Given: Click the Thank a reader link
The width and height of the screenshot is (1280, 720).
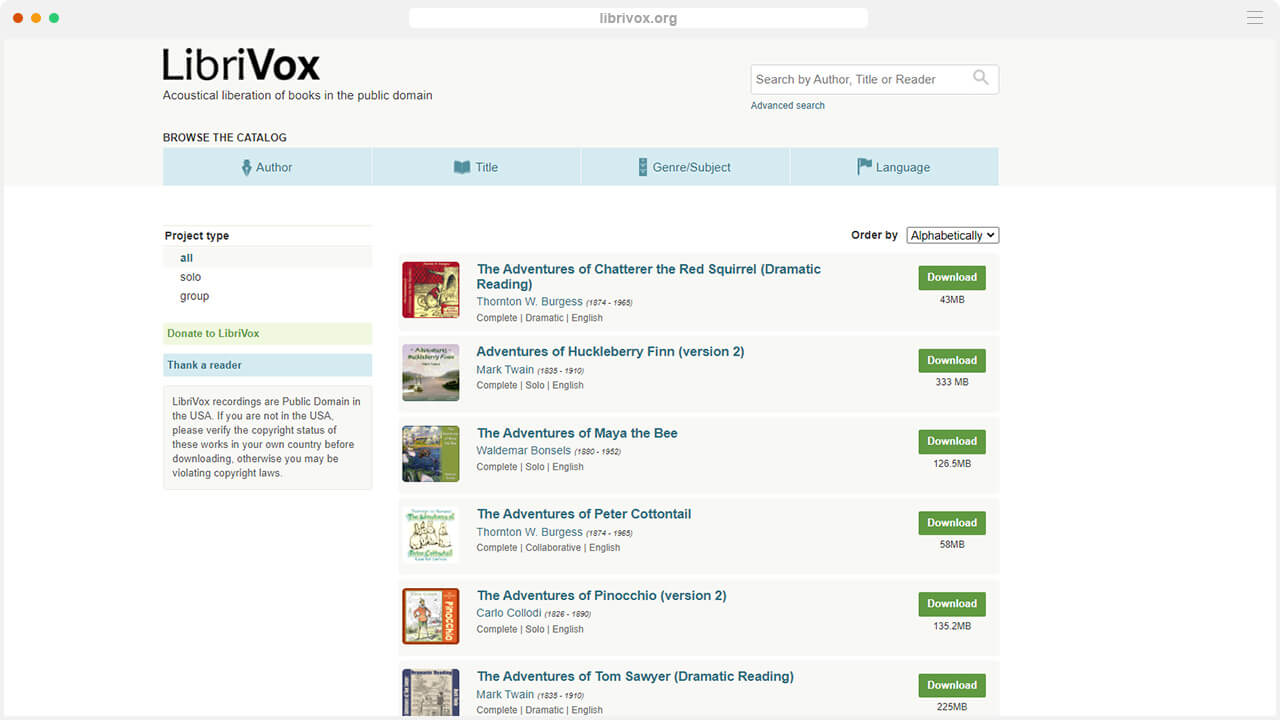Looking at the screenshot, I should pyautogui.click(x=204, y=365).
